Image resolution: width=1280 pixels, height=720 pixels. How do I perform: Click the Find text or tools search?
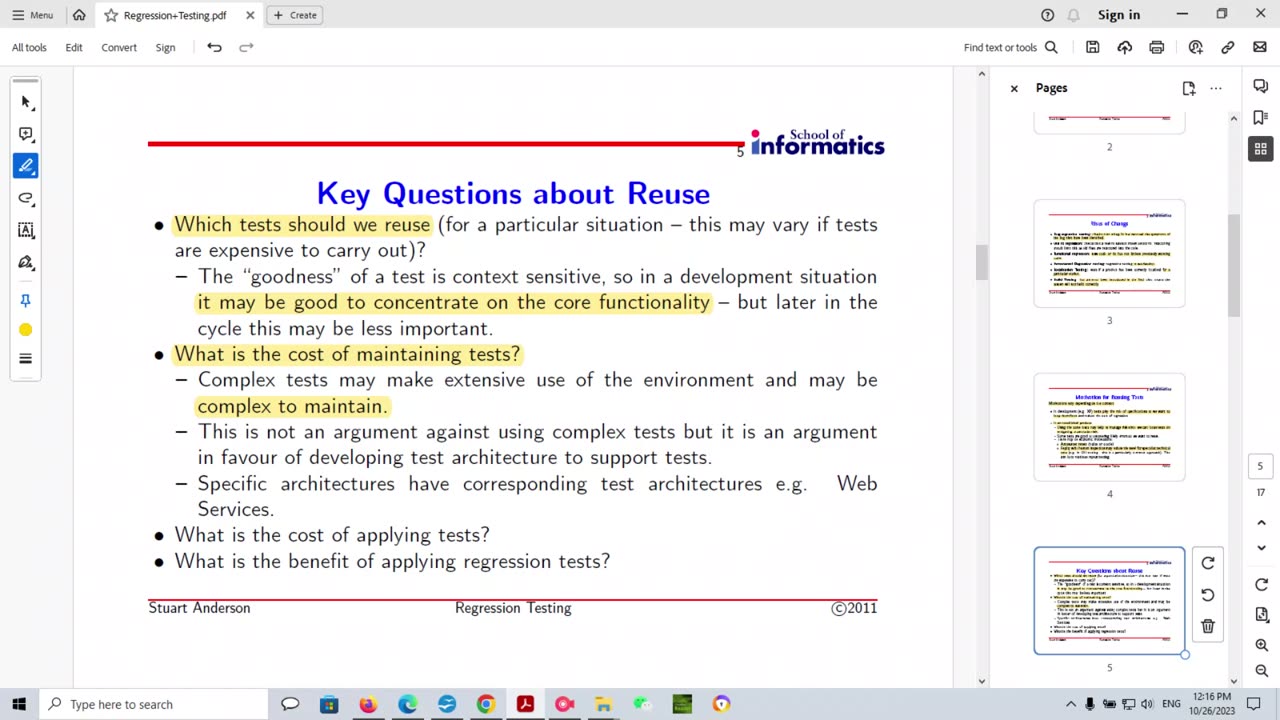click(x=1010, y=47)
